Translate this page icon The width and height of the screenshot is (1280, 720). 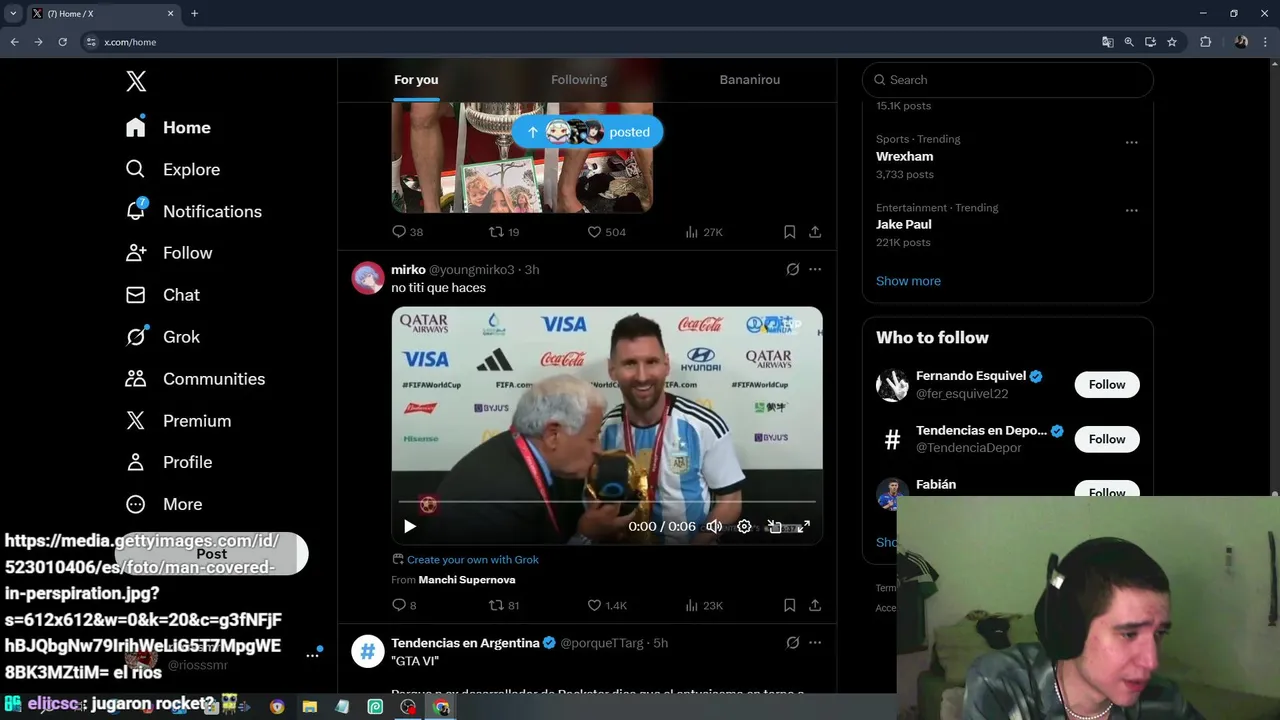click(x=1107, y=42)
